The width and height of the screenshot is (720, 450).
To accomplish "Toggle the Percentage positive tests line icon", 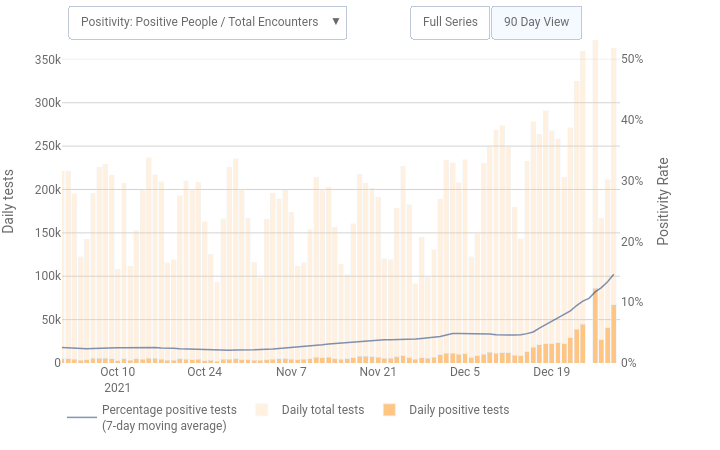I will point(81,417).
